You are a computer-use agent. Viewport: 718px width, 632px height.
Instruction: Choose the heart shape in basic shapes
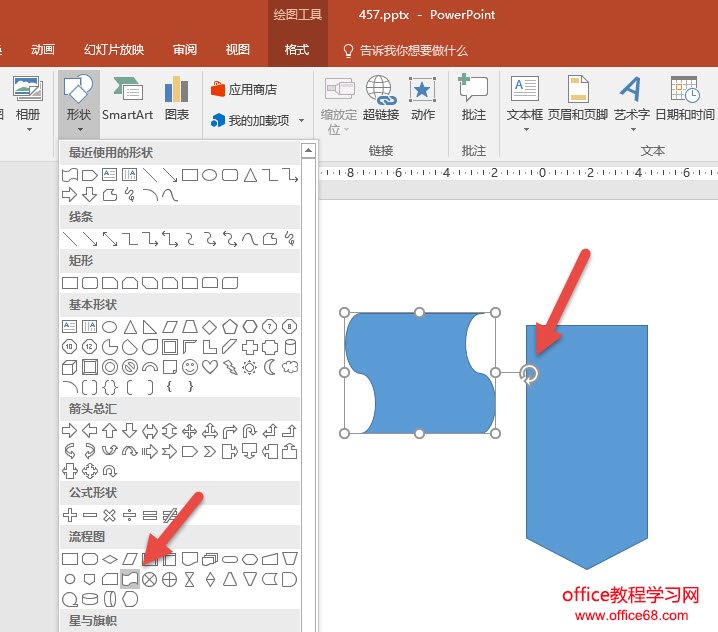pyautogui.click(x=210, y=367)
